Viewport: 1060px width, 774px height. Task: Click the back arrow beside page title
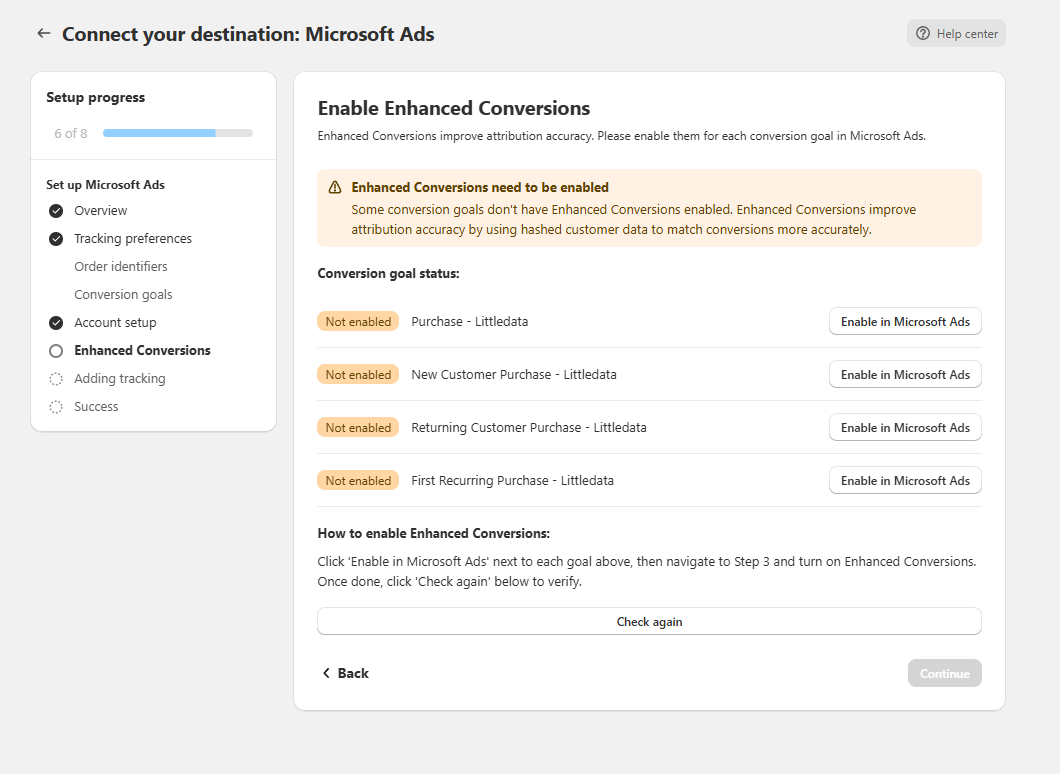(x=43, y=33)
